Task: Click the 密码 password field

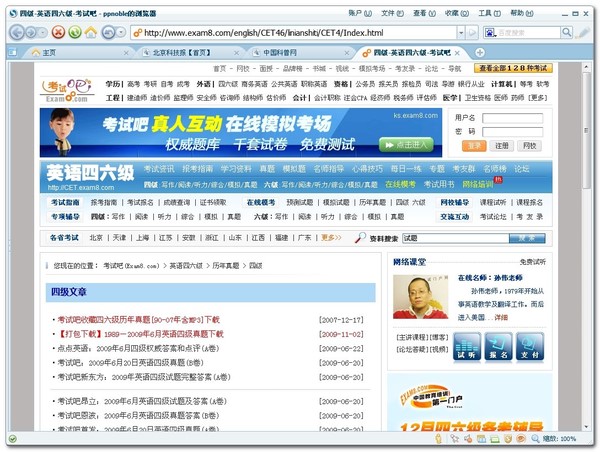Action: pyautogui.click(x=512, y=132)
